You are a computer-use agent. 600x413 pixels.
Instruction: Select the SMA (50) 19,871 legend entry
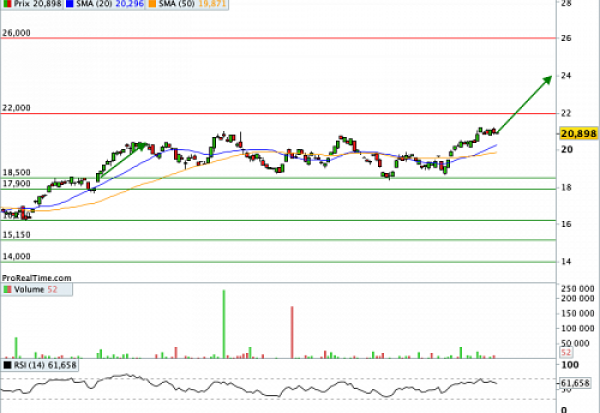(x=188, y=4)
